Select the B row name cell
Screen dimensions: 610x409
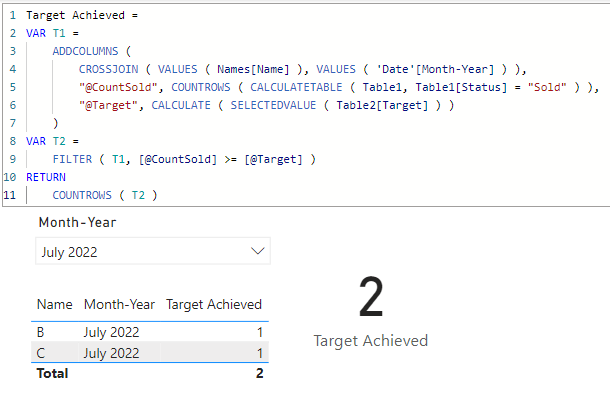(40, 332)
